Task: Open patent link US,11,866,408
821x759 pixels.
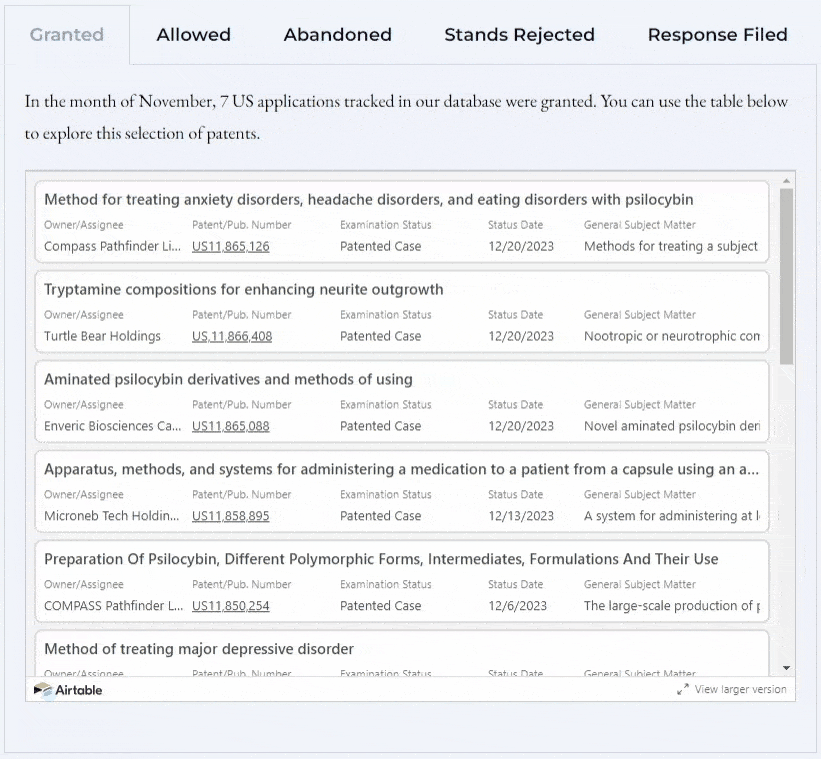Action: coord(232,336)
